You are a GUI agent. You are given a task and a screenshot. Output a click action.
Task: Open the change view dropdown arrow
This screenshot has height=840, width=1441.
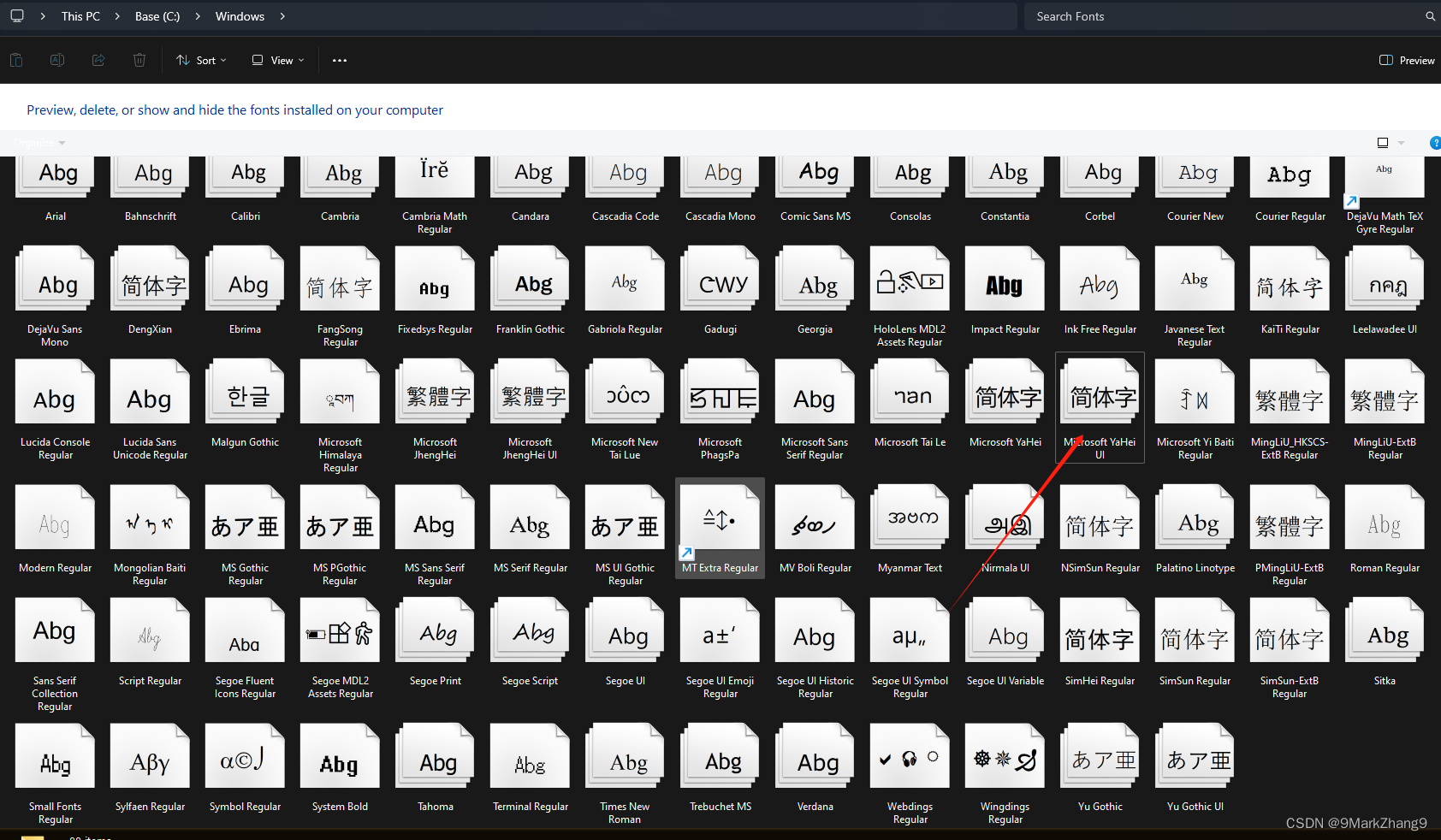click(1401, 143)
